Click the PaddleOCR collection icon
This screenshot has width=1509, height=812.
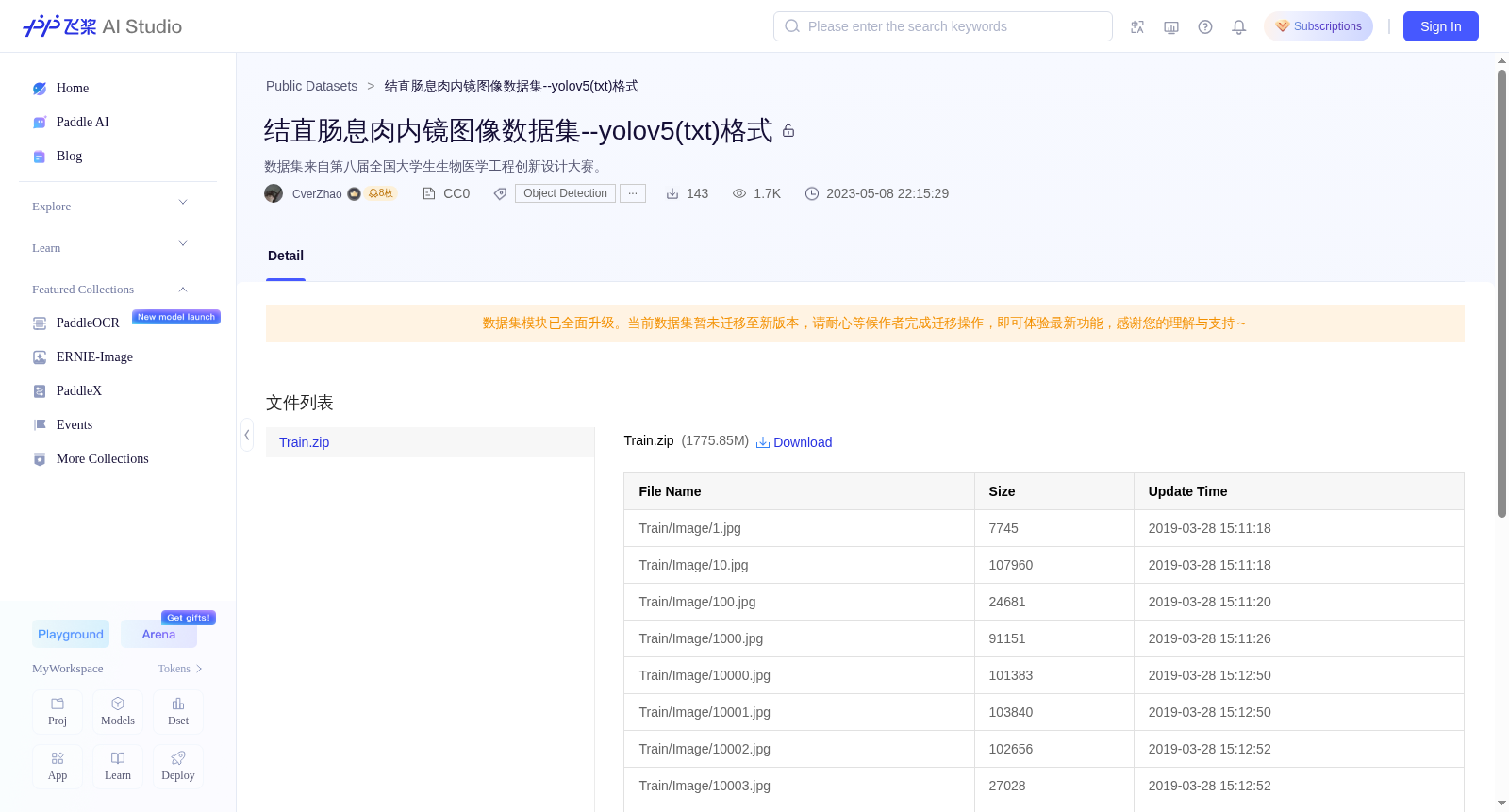tap(40, 323)
